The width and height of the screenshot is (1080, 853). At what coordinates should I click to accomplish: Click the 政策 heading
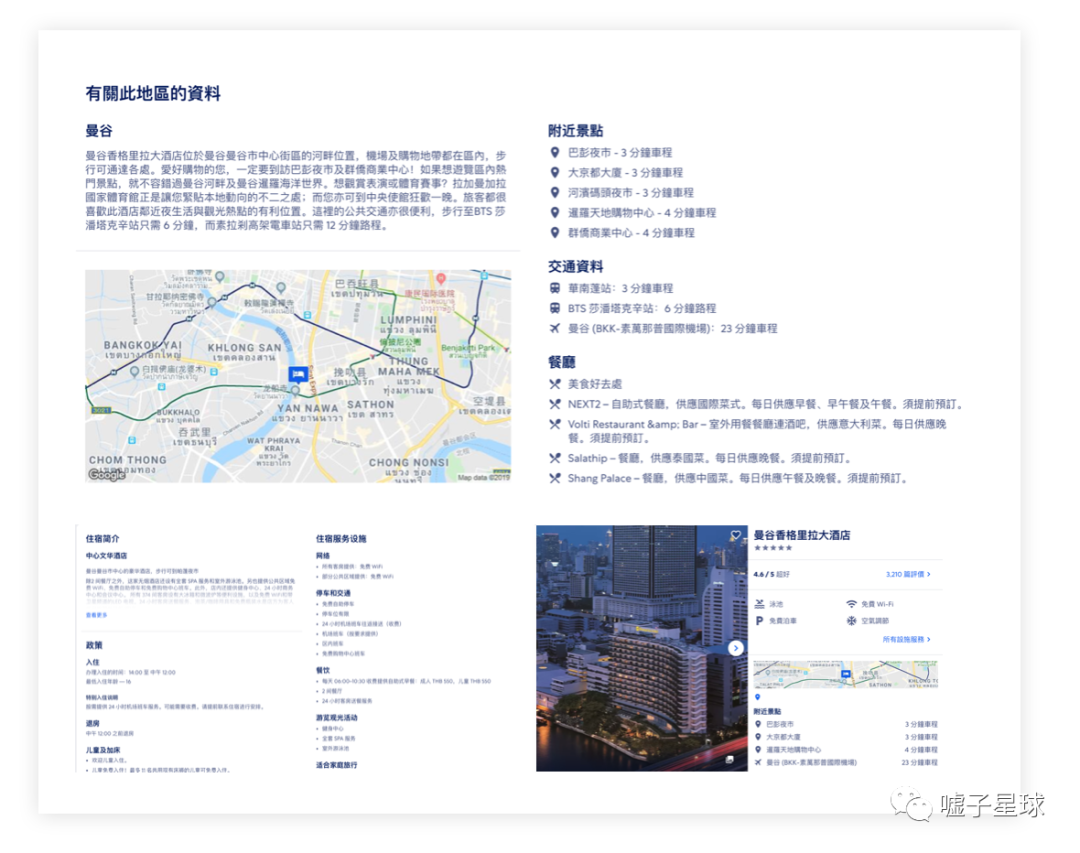[94, 646]
